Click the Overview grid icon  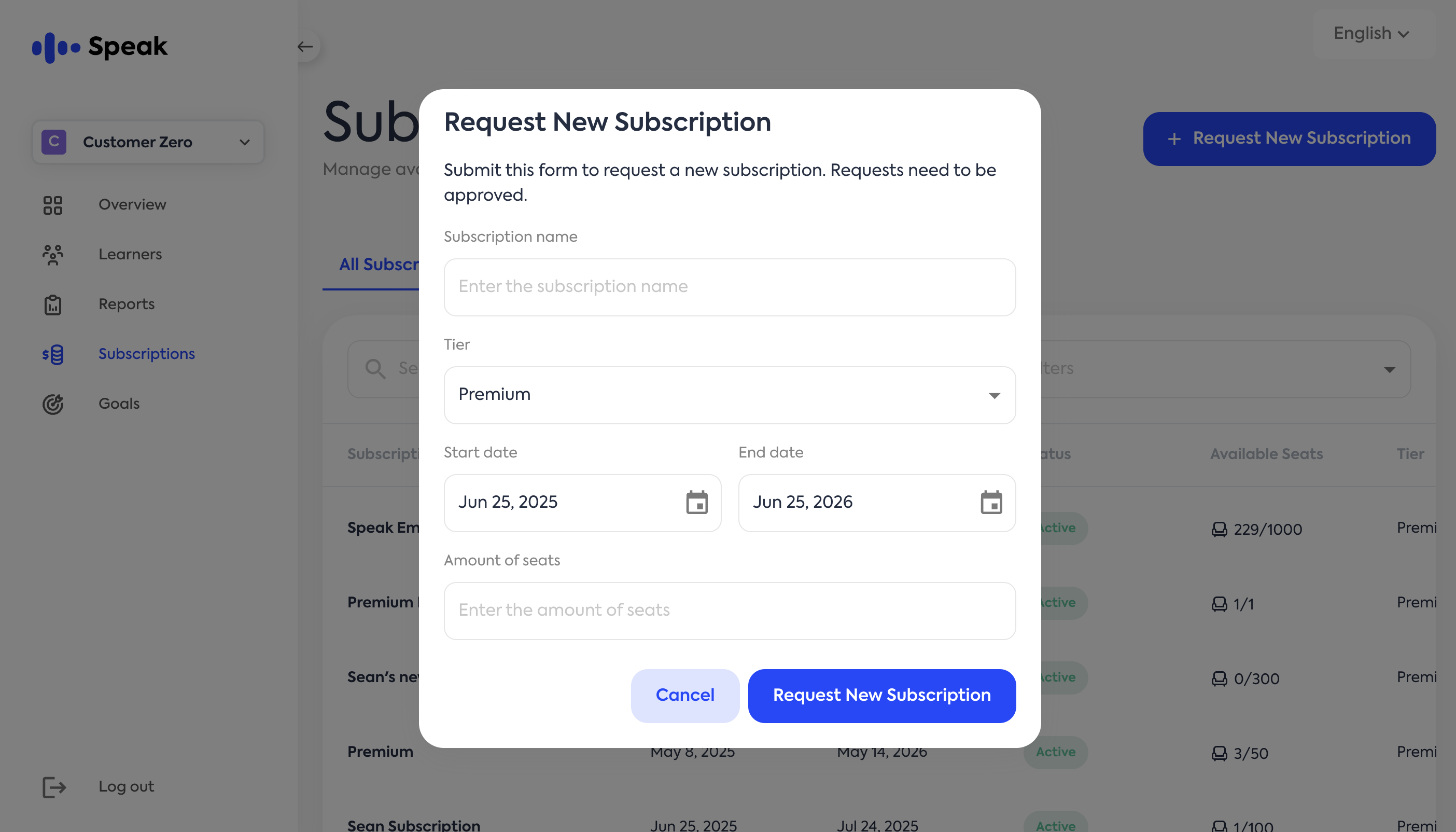click(52, 205)
